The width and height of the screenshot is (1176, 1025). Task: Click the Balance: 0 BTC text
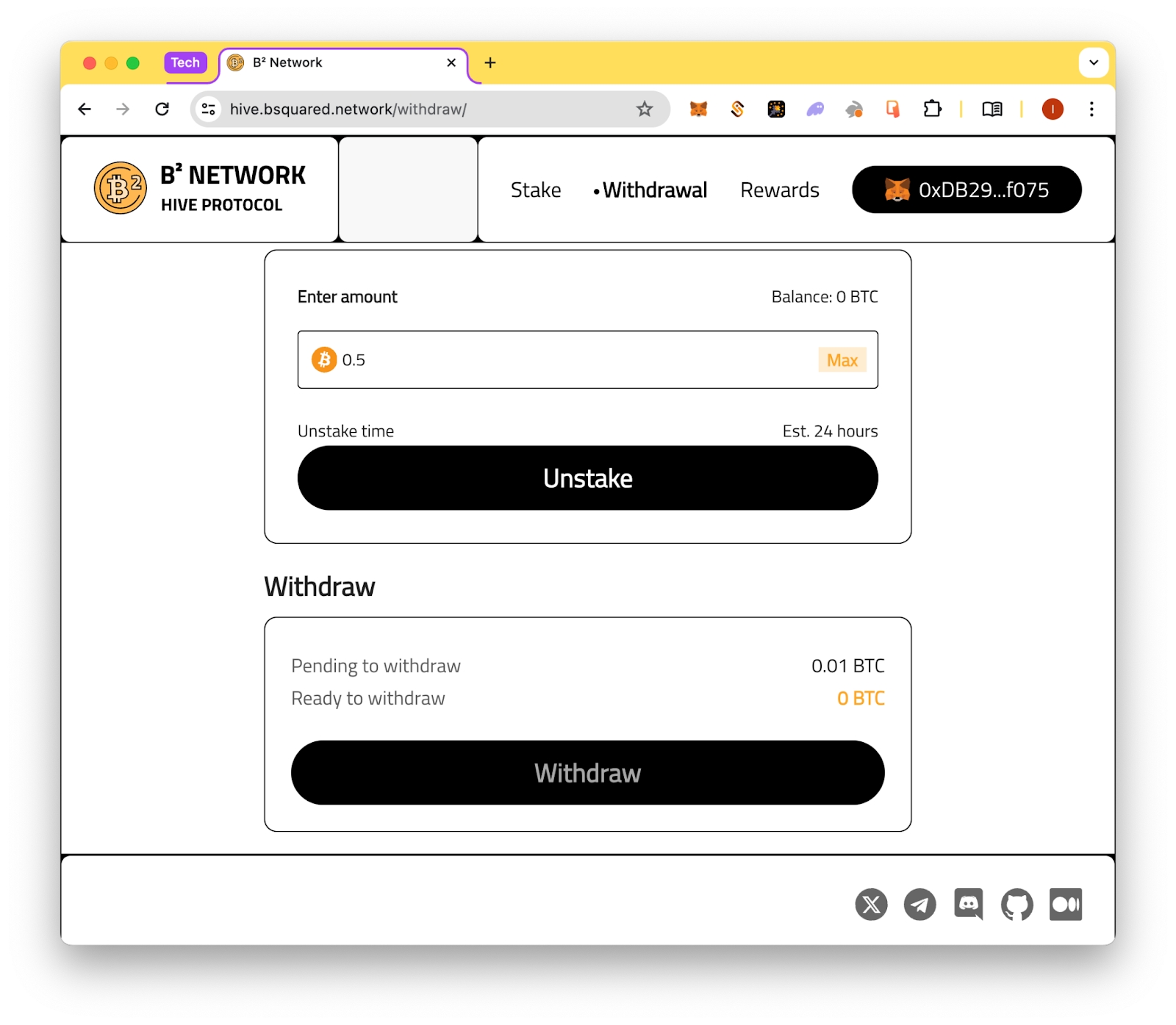(x=825, y=297)
